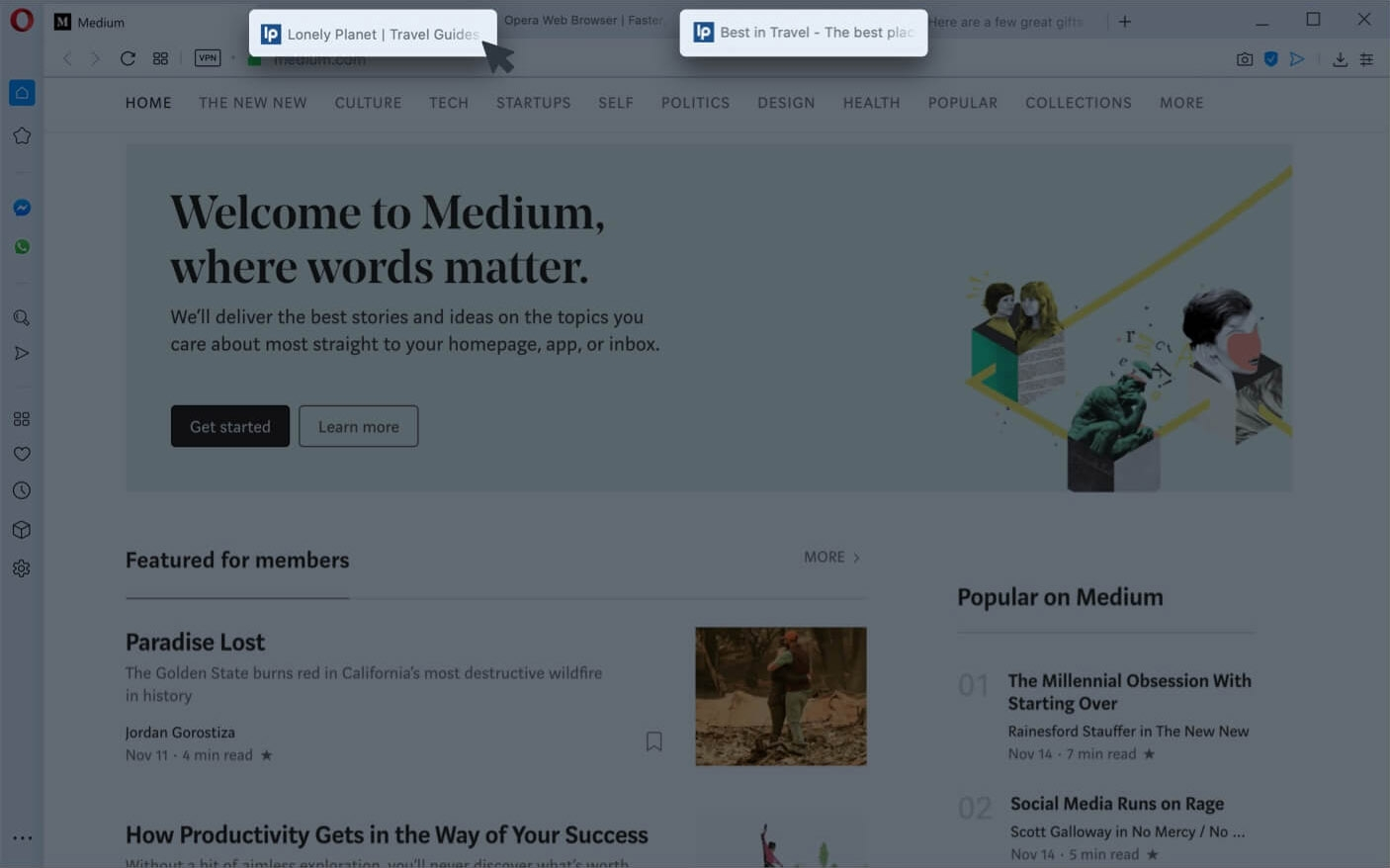Viewport: 1390px width, 868px height.
Task: Open 'The Millennial Obsession With Starting Over'
Action: [1130, 692]
